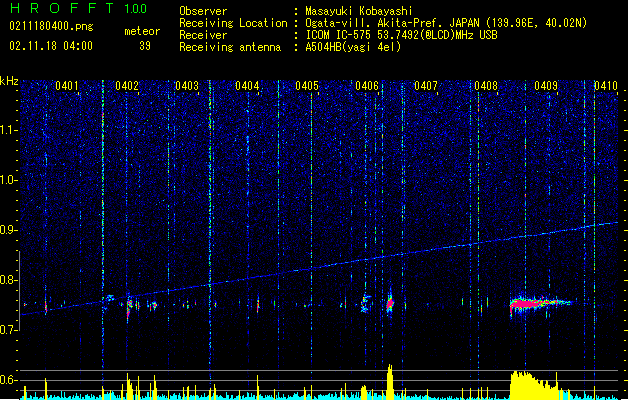Click the 0401 time marker
This screenshot has height=400, width=629.
(x=67, y=86)
